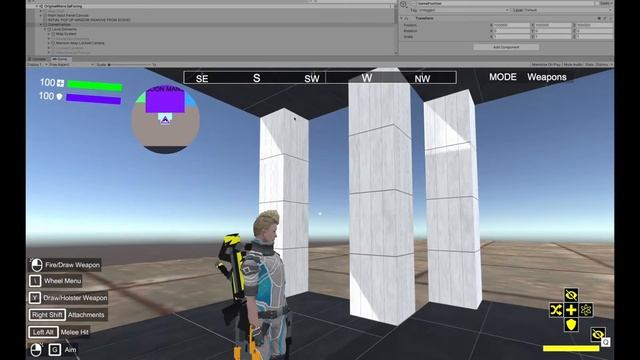The height and width of the screenshot is (360, 640).
Task: Select the shuffle arrows ability icon
Action: 556,310
